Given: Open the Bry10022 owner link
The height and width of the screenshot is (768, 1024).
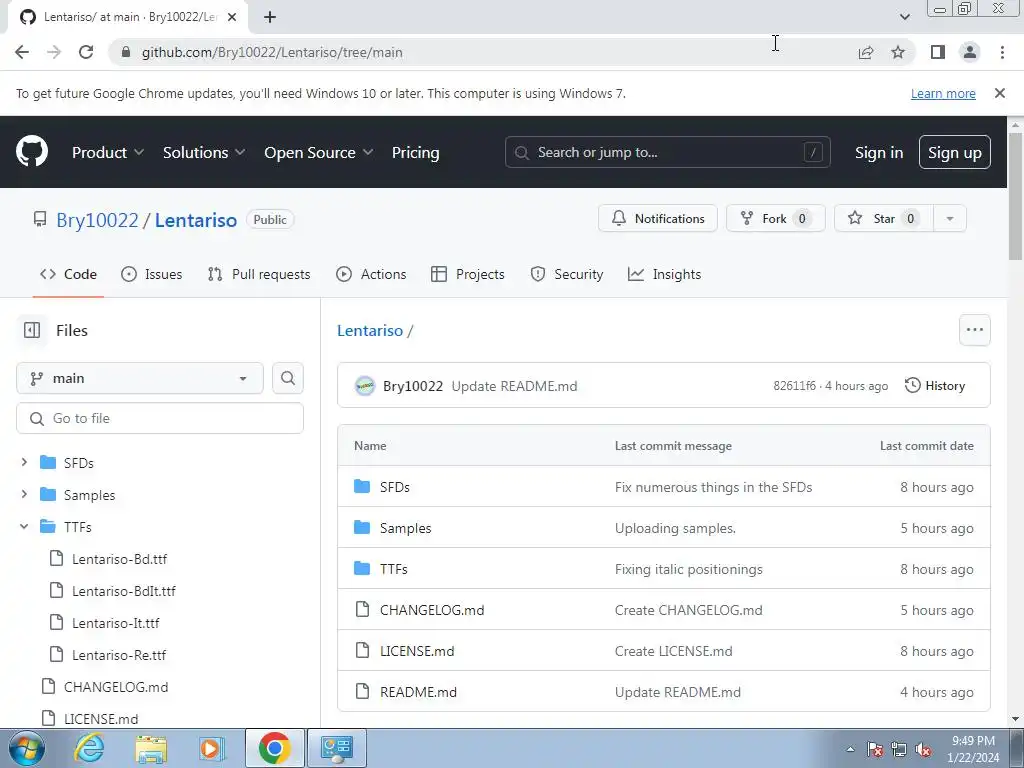Looking at the screenshot, I should click(x=97, y=220).
